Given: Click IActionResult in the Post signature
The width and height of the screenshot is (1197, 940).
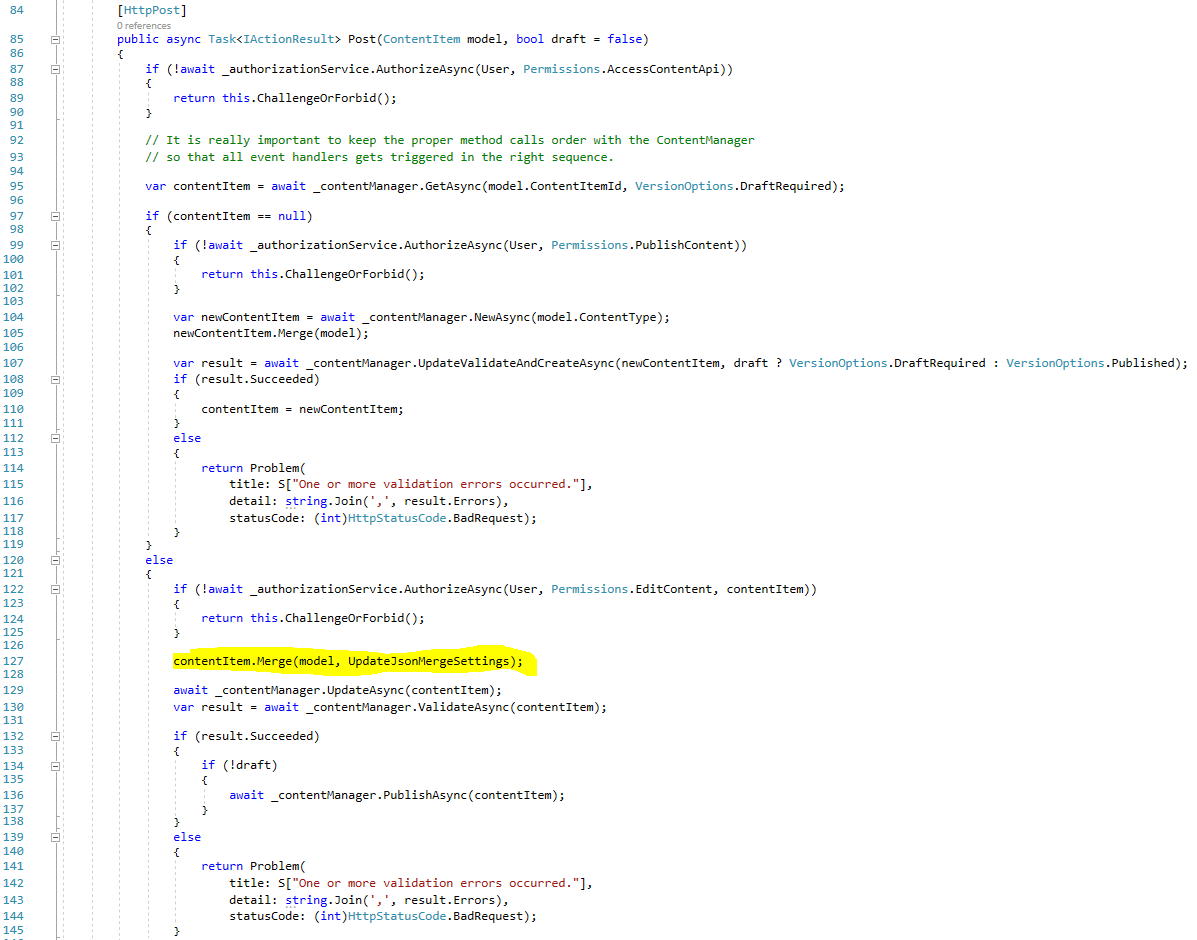Looking at the screenshot, I should tap(289, 39).
